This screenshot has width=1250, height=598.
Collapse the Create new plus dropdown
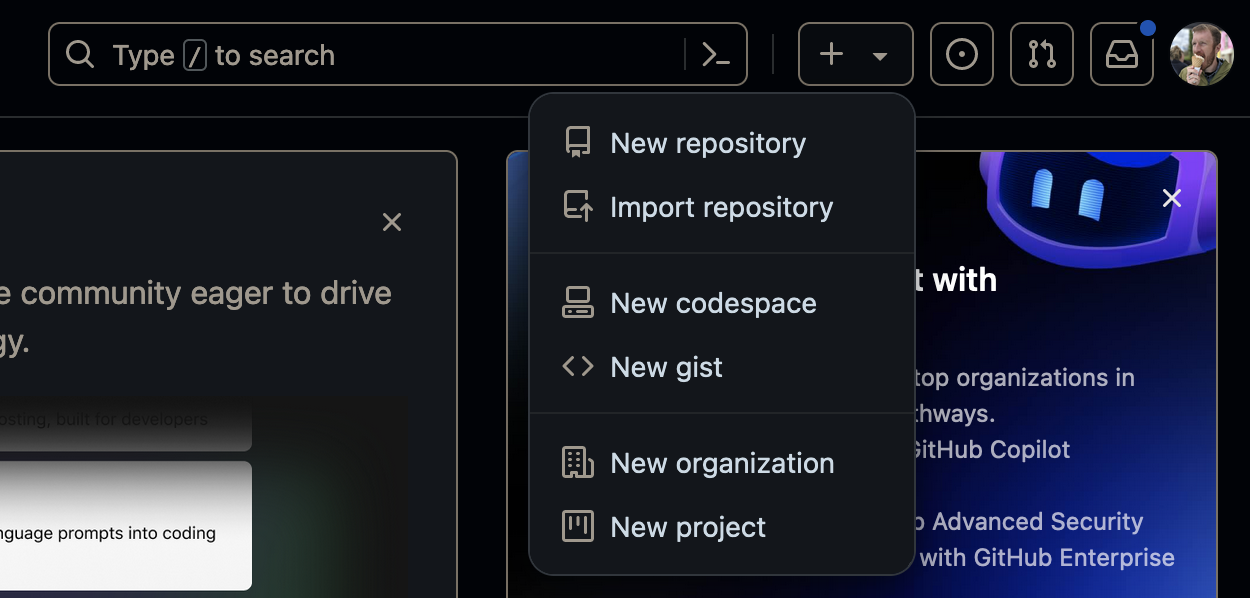(832, 55)
